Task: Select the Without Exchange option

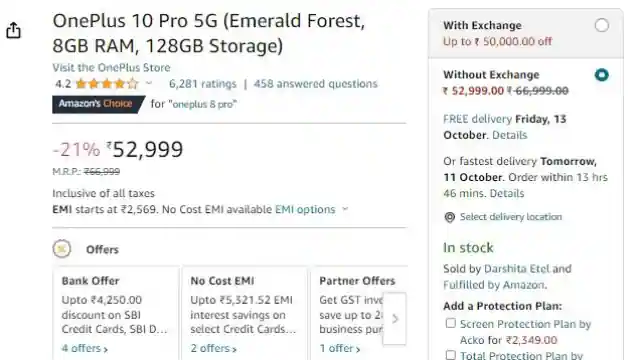Action: 601,75
